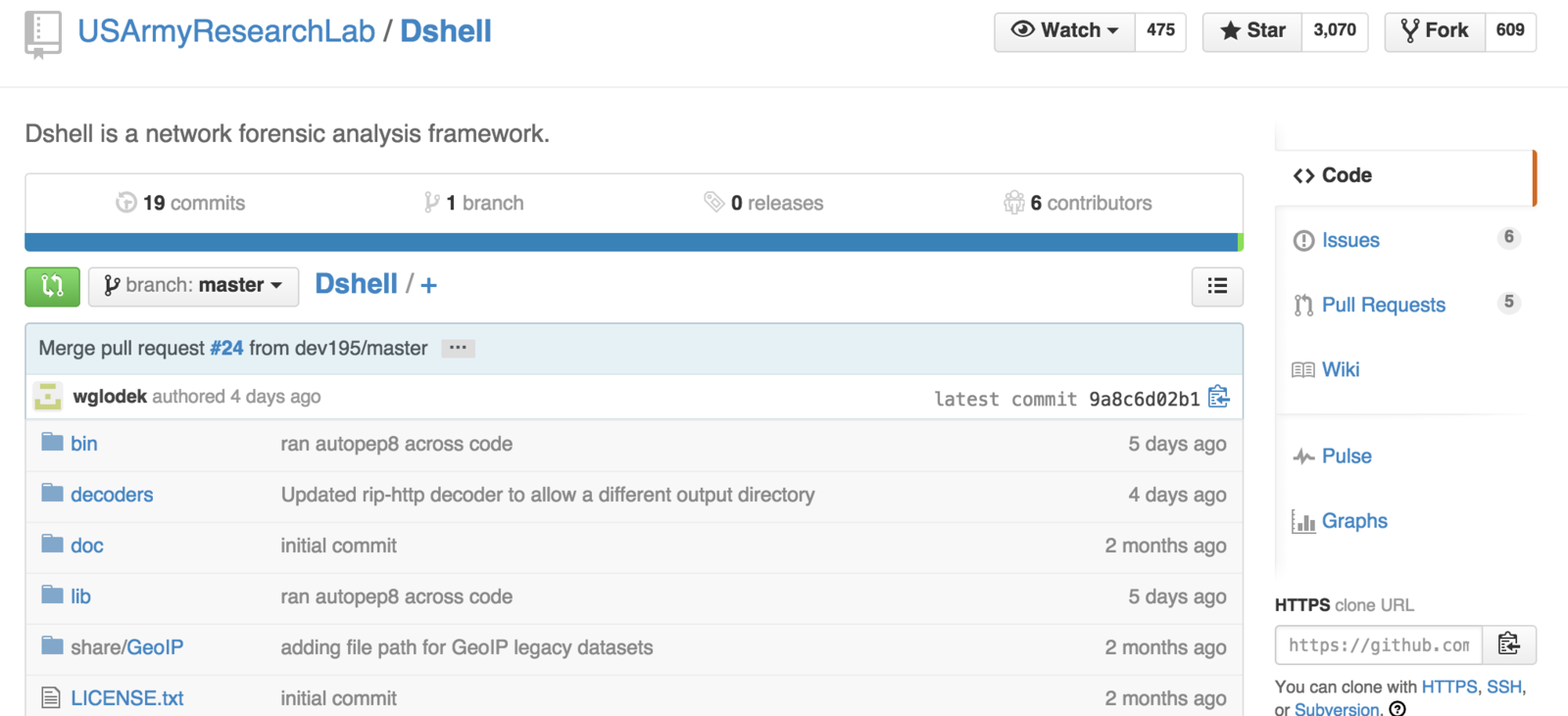
Task: Create new file with the plus icon
Action: pyautogui.click(x=429, y=285)
